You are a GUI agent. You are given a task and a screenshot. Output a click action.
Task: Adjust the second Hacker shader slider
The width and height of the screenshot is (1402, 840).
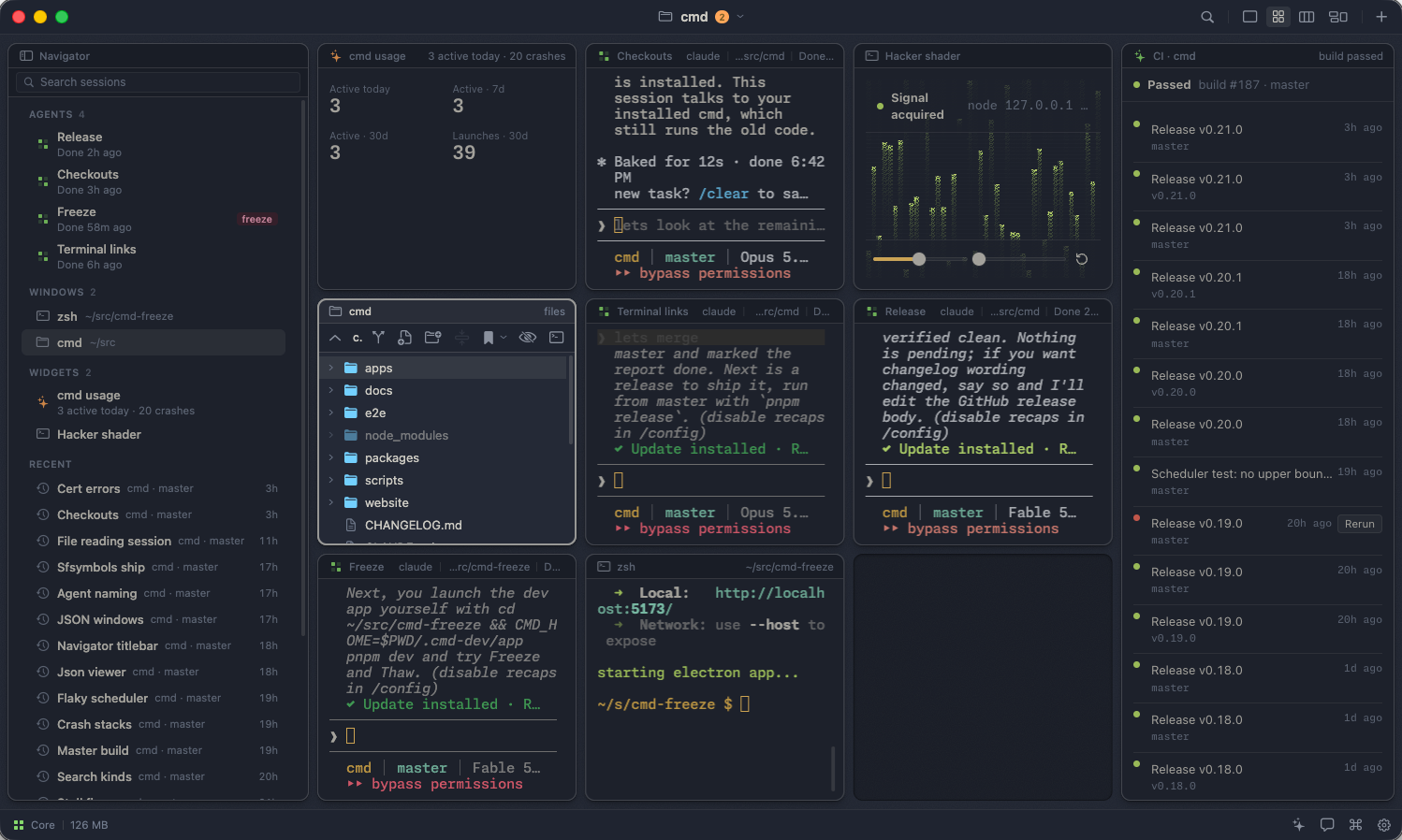pyautogui.click(x=979, y=259)
